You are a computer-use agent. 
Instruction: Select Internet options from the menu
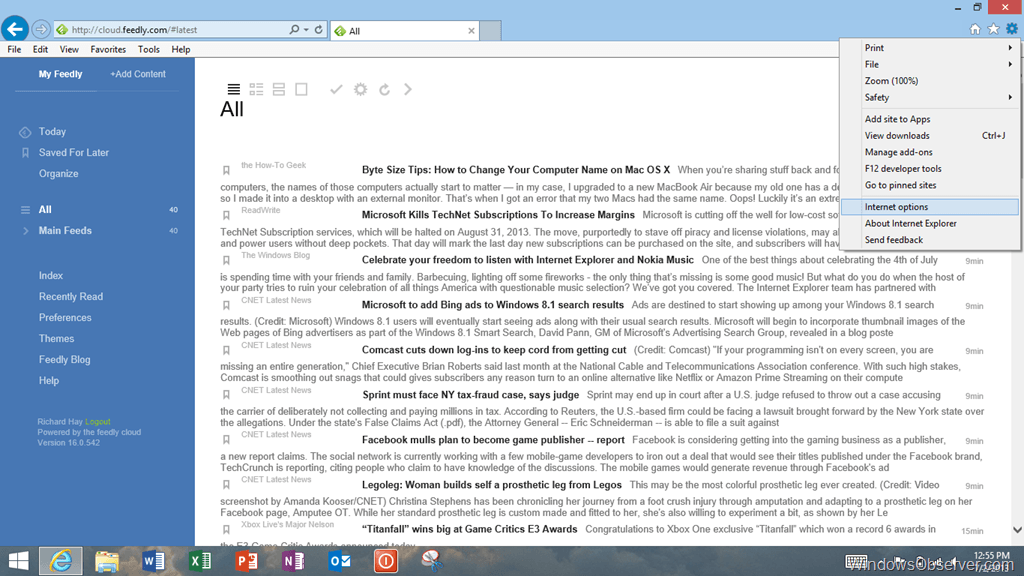click(x=896, y=207)
